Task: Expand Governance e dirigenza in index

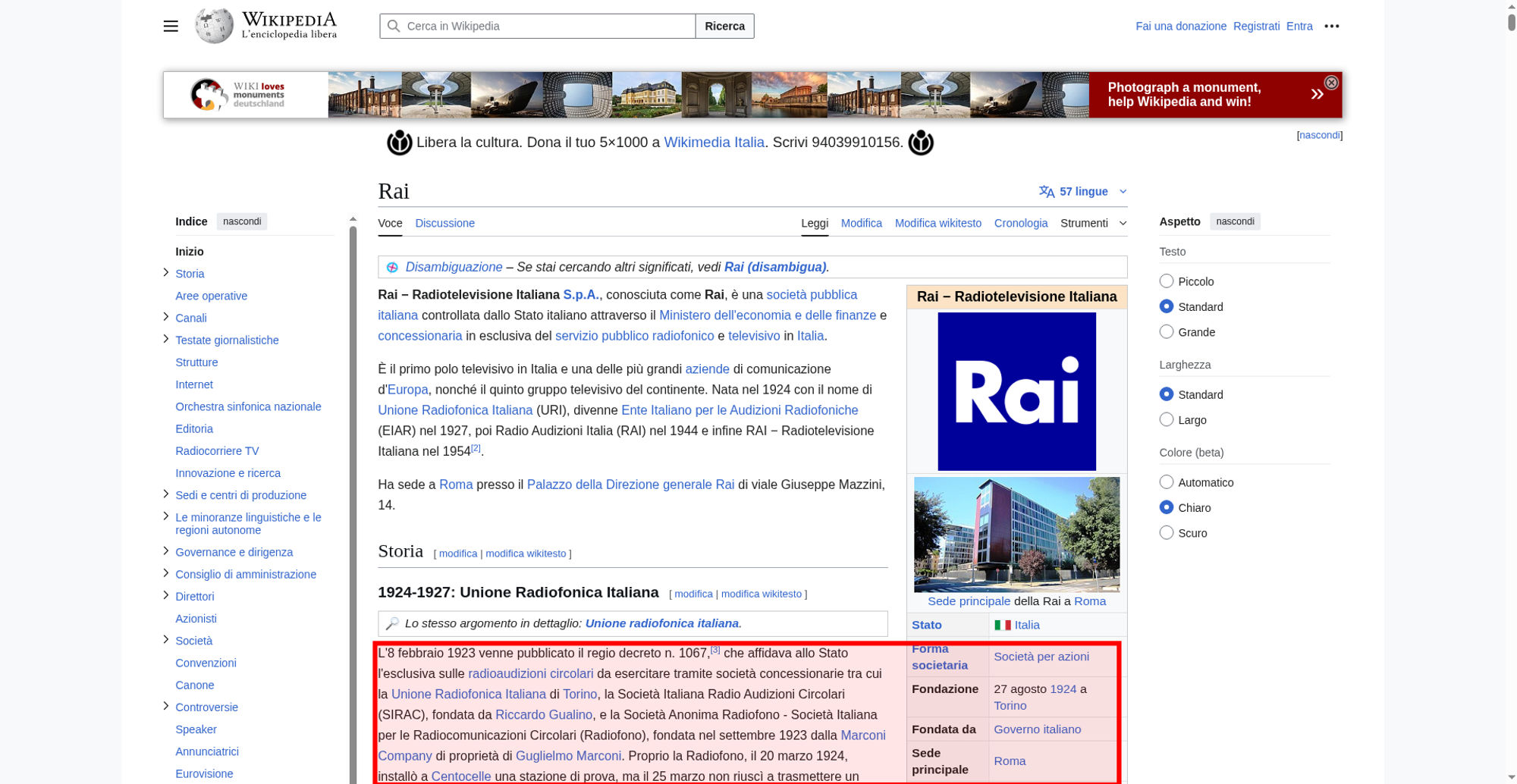Action: (165, 551)
